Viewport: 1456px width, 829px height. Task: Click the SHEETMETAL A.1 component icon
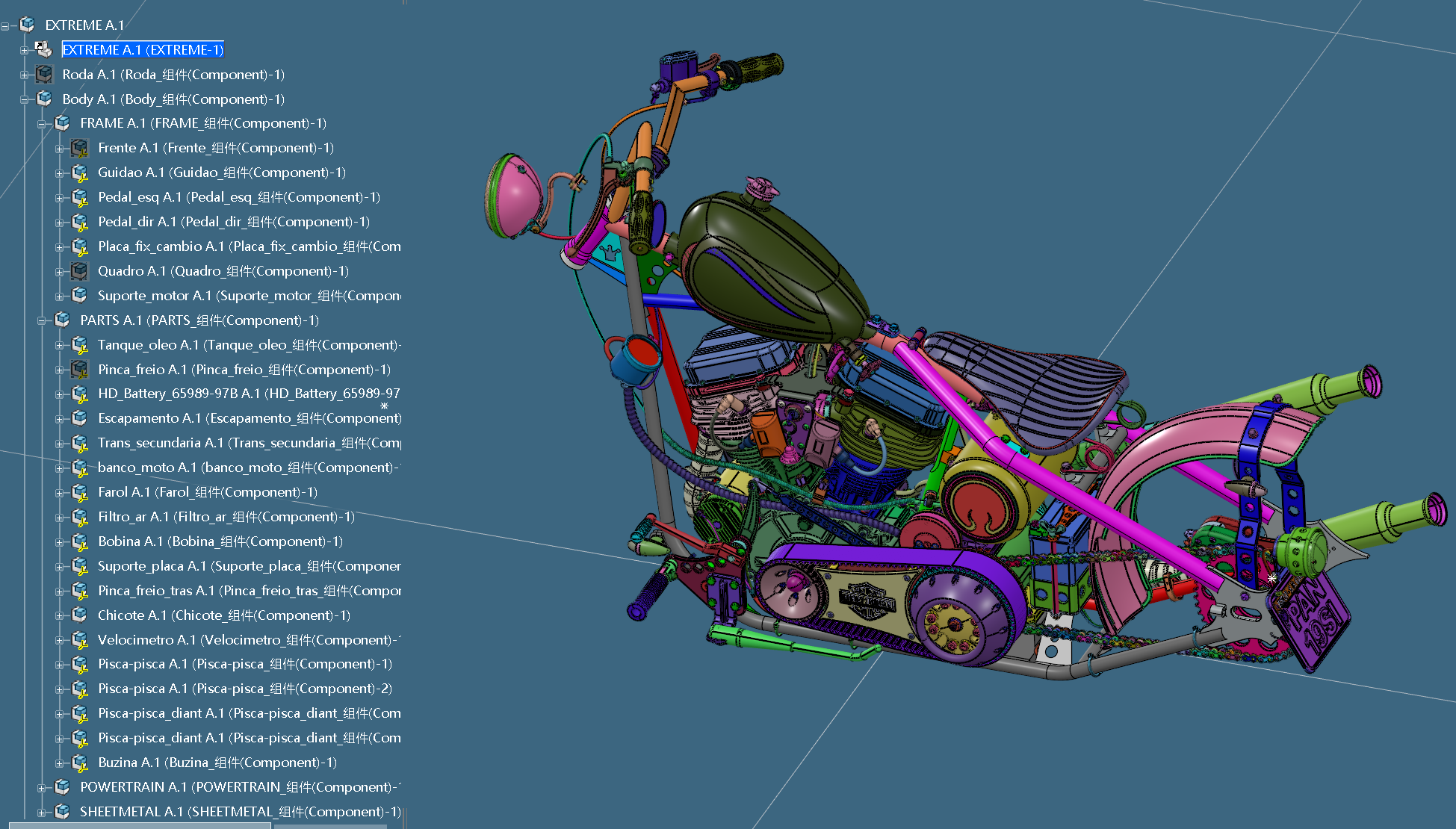pos(63,812)
